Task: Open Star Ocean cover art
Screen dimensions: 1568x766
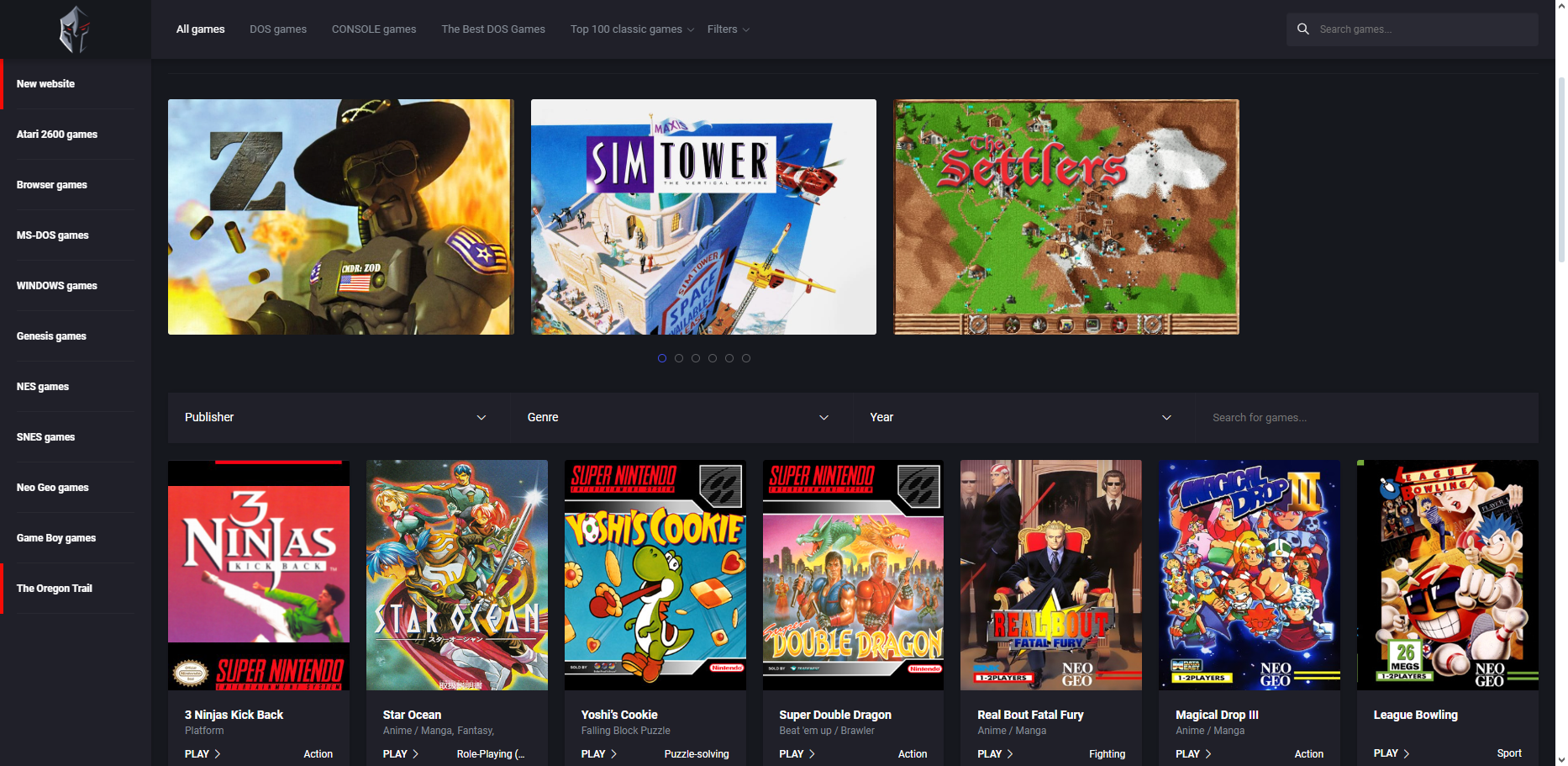Action: pos(457,575)
